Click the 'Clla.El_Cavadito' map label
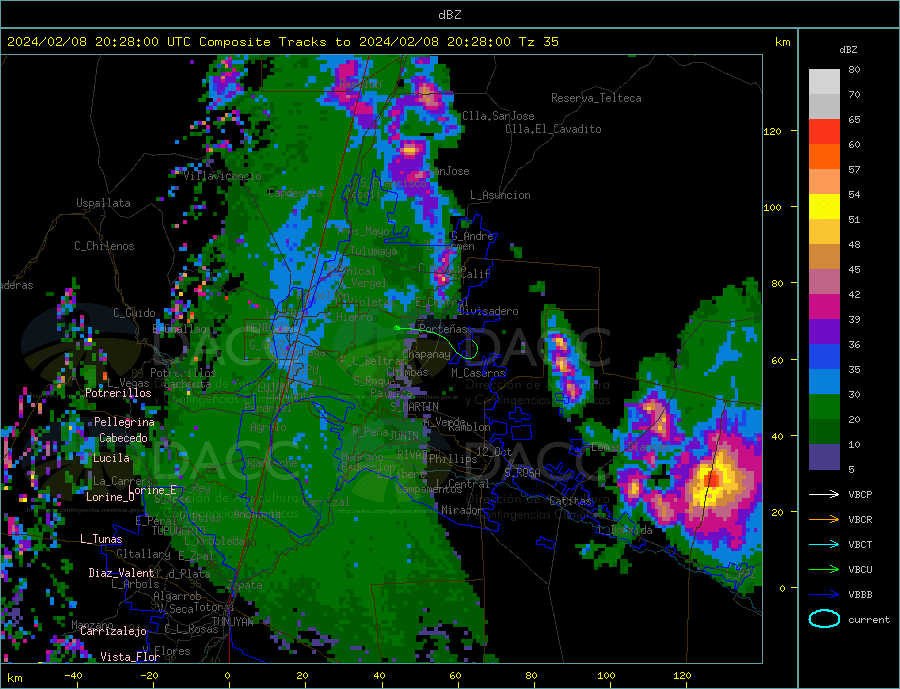This screenshot has width=900, height=689. coord(553,129)
